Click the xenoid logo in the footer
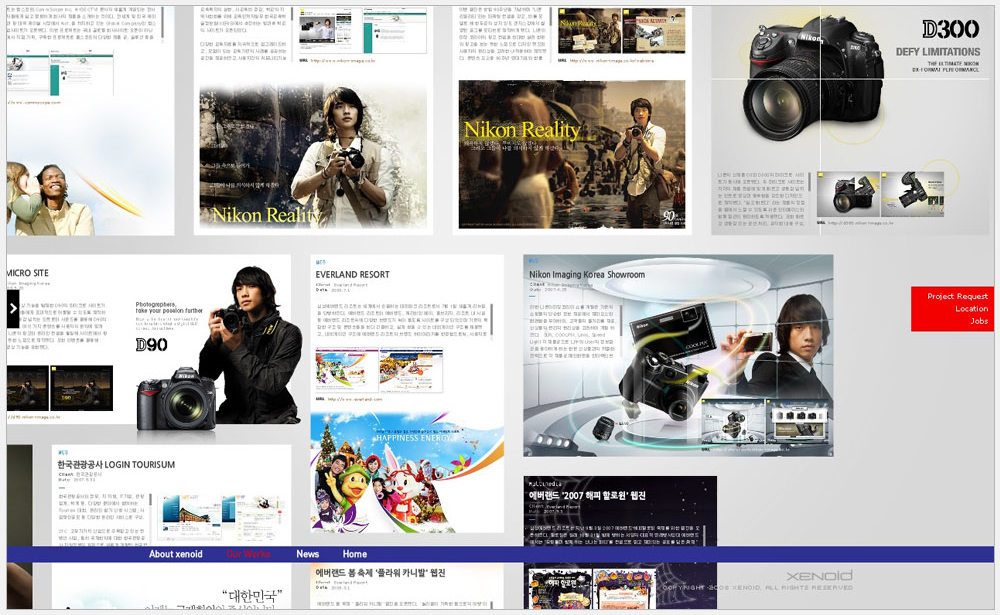Image resolution: width=1000 pixels, height=615 pixels. (x=818, y=577)
